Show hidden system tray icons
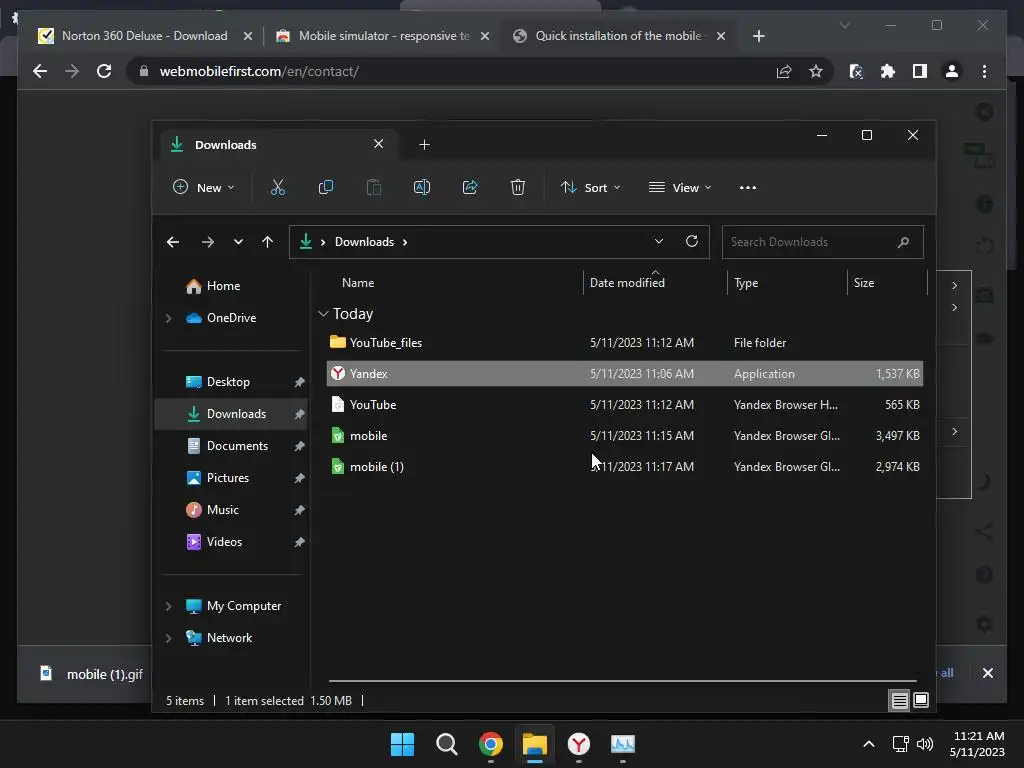 click(869, 744)
